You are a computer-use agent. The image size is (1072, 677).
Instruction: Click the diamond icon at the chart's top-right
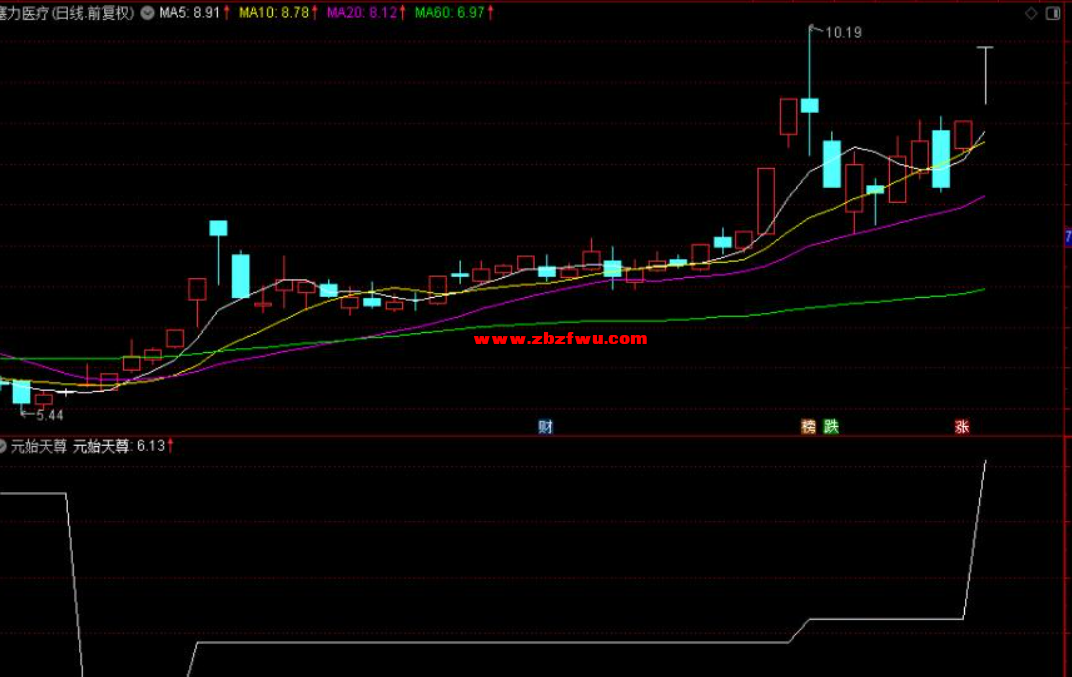(1031, 13)
